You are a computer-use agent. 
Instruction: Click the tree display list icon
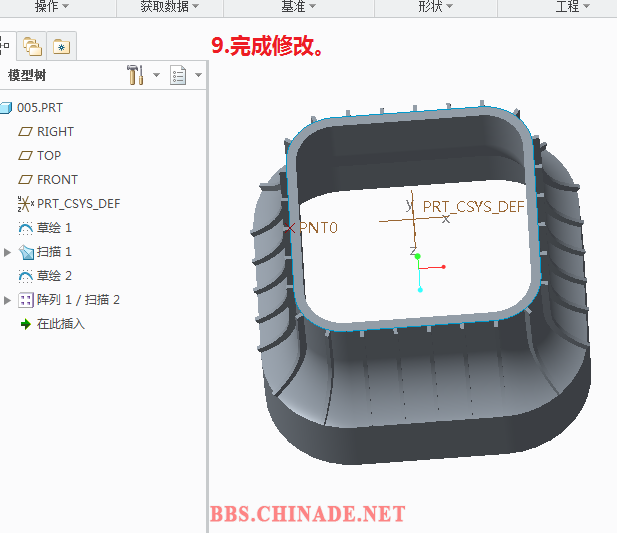point(179,75)
